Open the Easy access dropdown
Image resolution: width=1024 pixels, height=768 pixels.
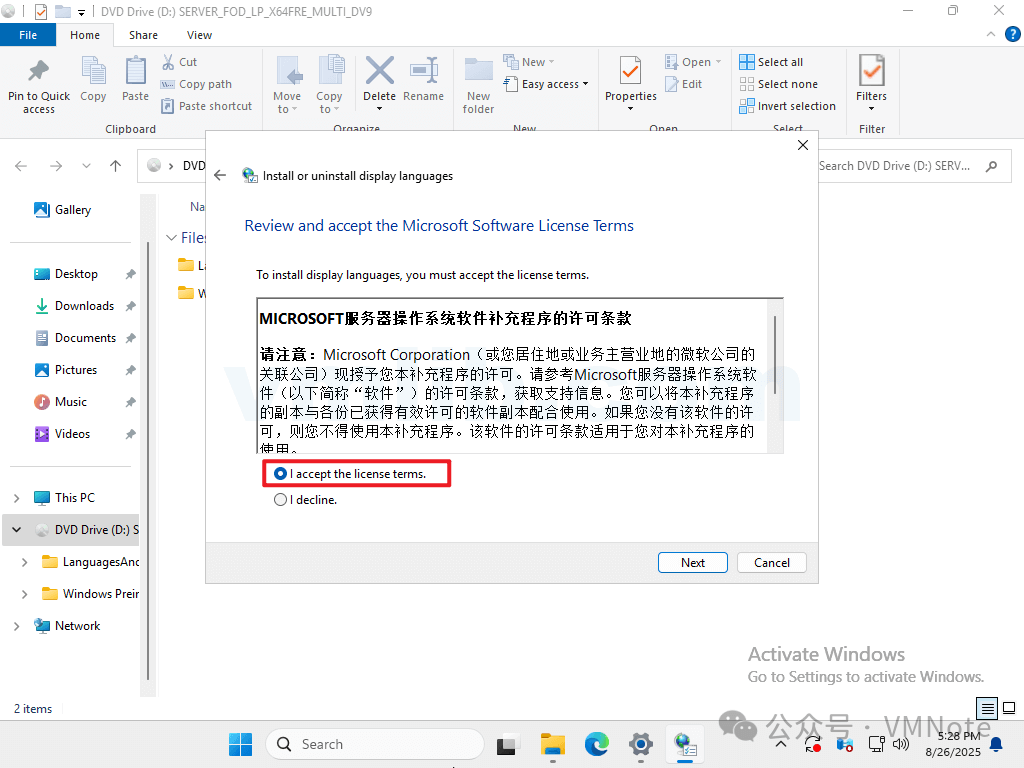(x=548, y=84)
